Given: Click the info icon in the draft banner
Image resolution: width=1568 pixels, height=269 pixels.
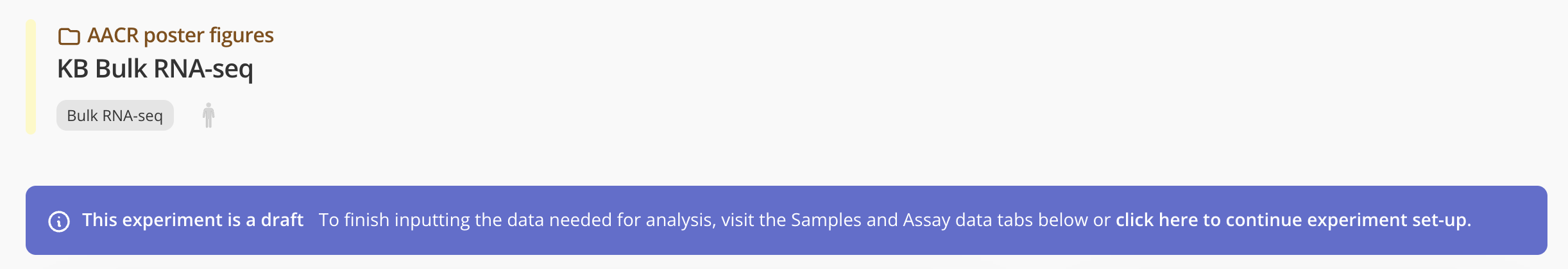Looking at the screenshot, I should [59, 221].
